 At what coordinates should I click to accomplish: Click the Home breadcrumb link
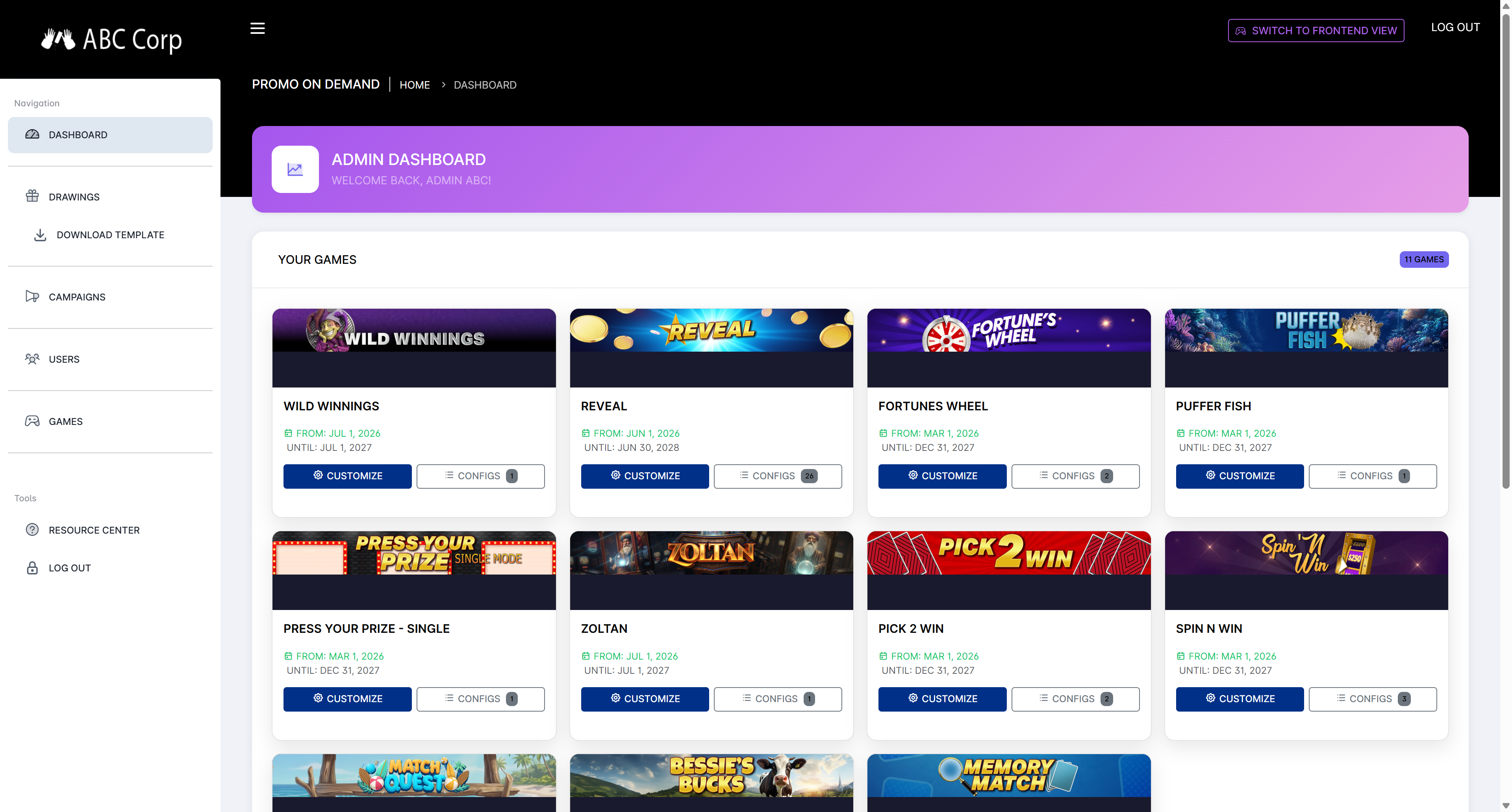pyautogui.click(x=414, y=85)
